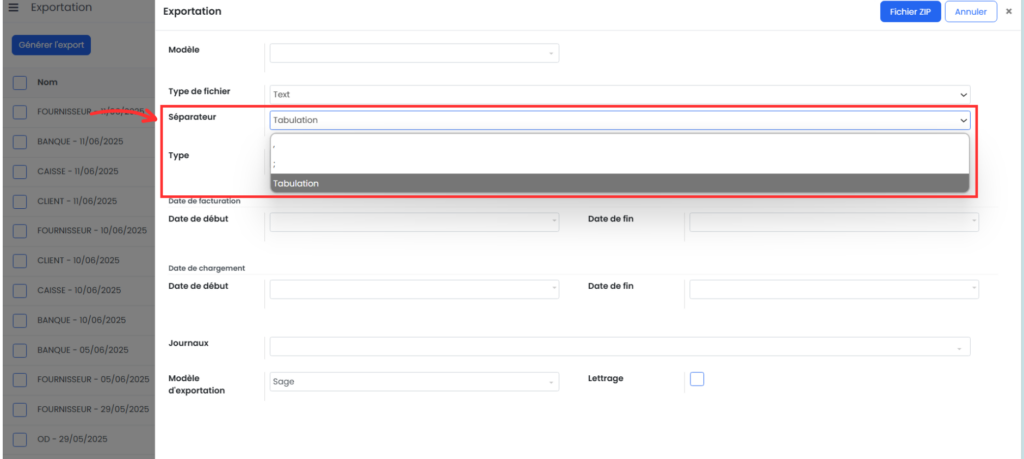Open Date de facturation Date de début picker
This screenshot has height=459, width=1024.
coord(415,222)
